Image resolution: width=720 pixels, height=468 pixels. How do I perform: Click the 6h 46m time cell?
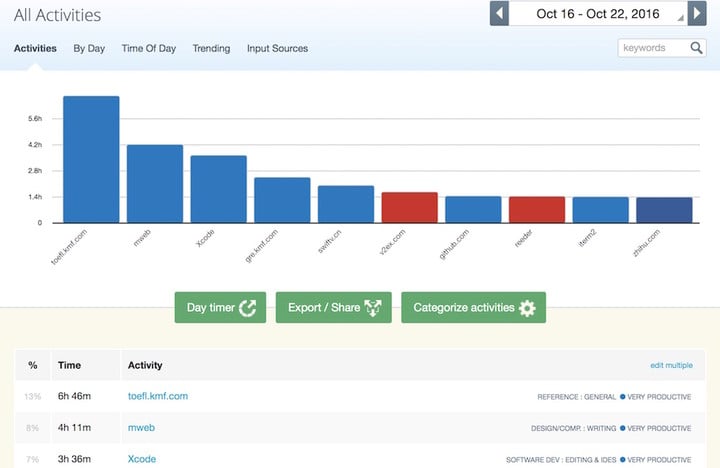(74, 396)
